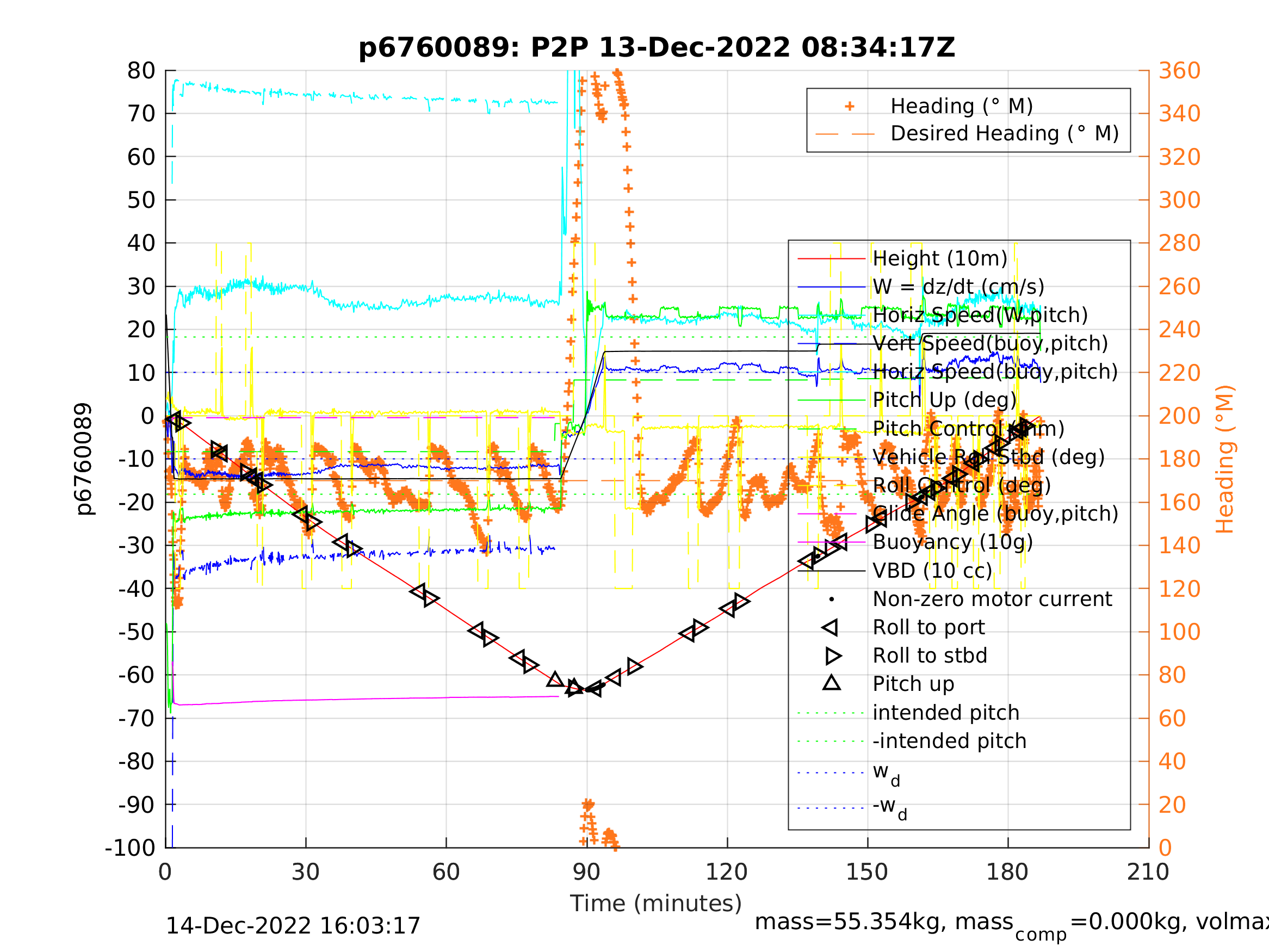Click legend entry 'Vert Speed(buoy,pitch)'
Image resolution: width=1269 pixels, height=952 pixels.
[x=990, y=343]
